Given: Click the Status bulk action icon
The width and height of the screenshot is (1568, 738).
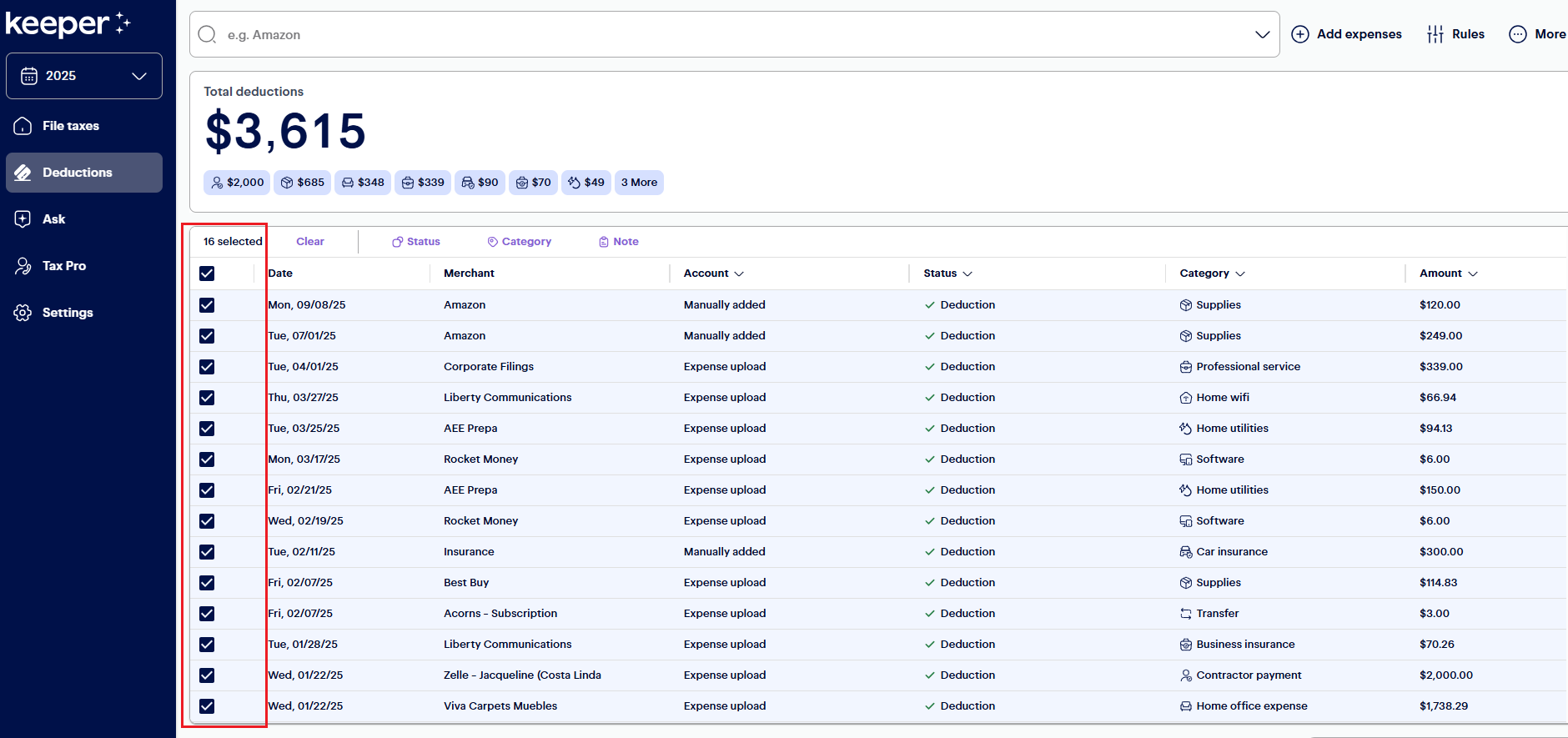Looking at the screenshot, I should coord(398,242).
